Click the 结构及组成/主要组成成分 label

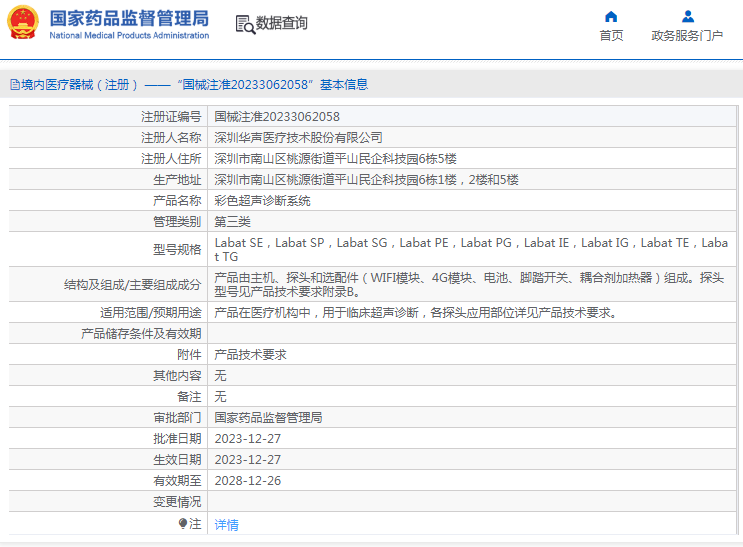pos(133,285)
